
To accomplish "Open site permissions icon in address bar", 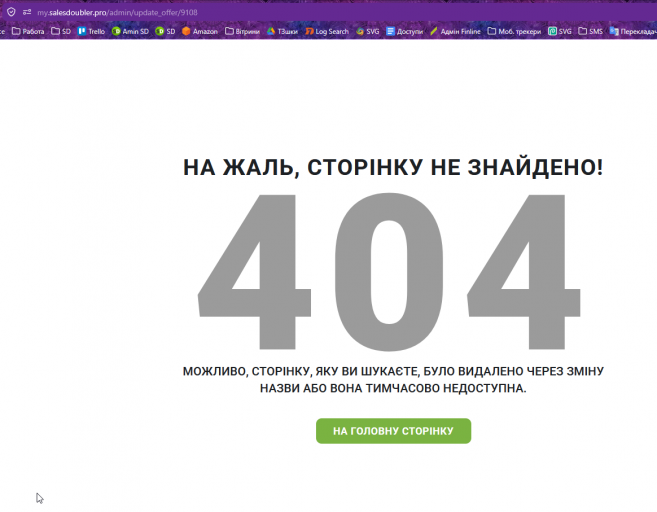I will click(x=27, y=12).
